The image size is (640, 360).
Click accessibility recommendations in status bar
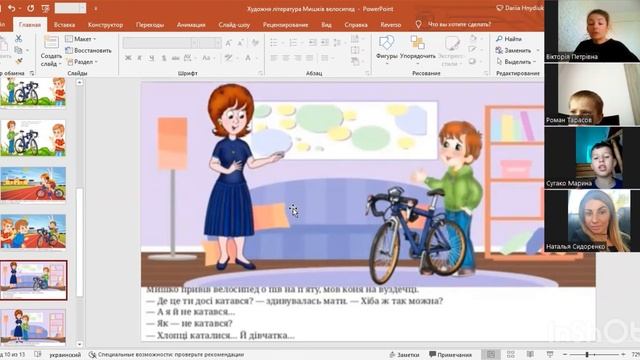(x=167, y=355)
